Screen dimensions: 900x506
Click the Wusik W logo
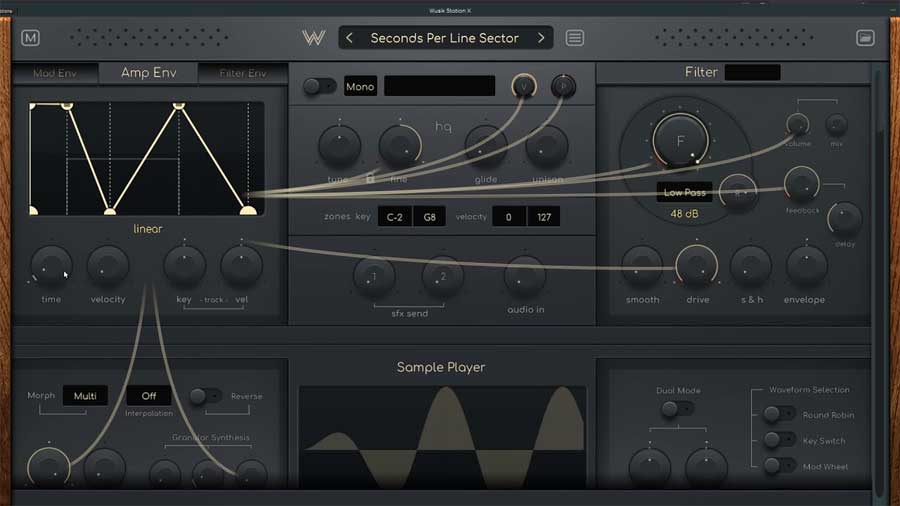313,38
